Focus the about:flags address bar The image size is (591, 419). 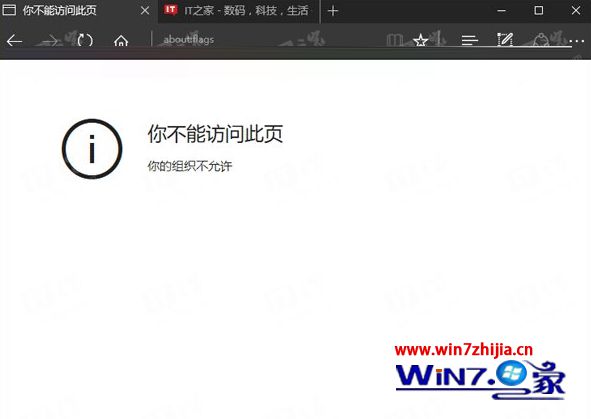coord(264,40)
